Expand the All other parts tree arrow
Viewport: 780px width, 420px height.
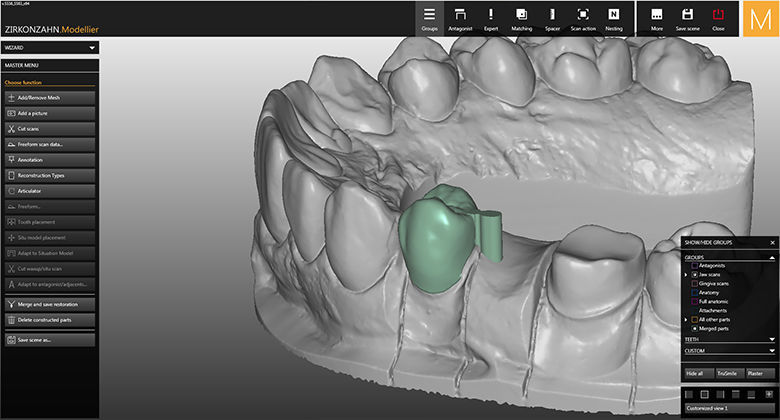pos(686,319)
